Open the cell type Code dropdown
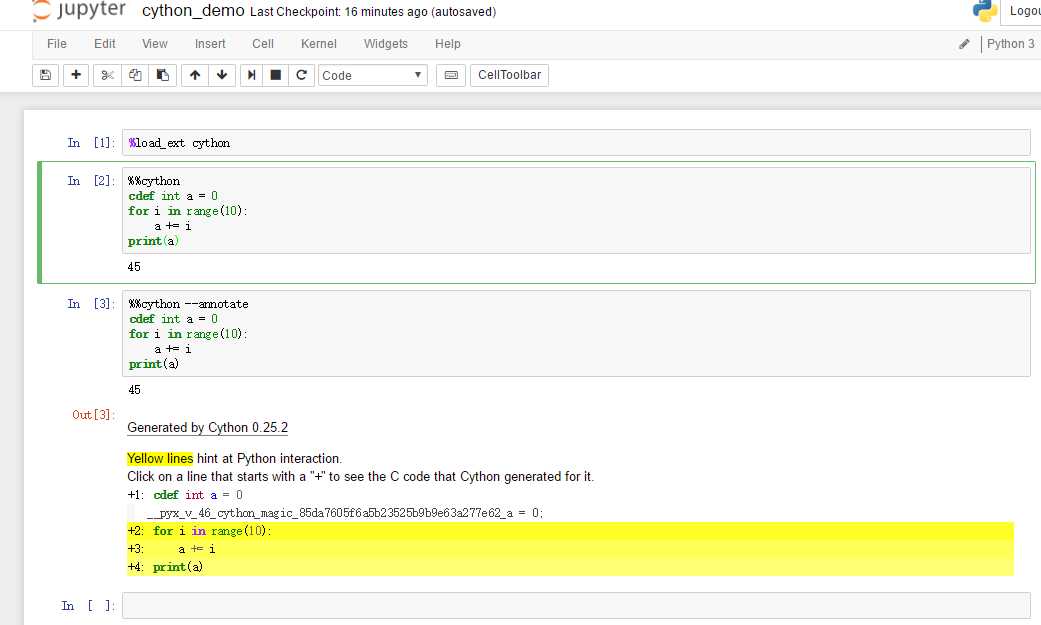The height and width of the screenshot is (625, 1041). (x=372, y=75)
